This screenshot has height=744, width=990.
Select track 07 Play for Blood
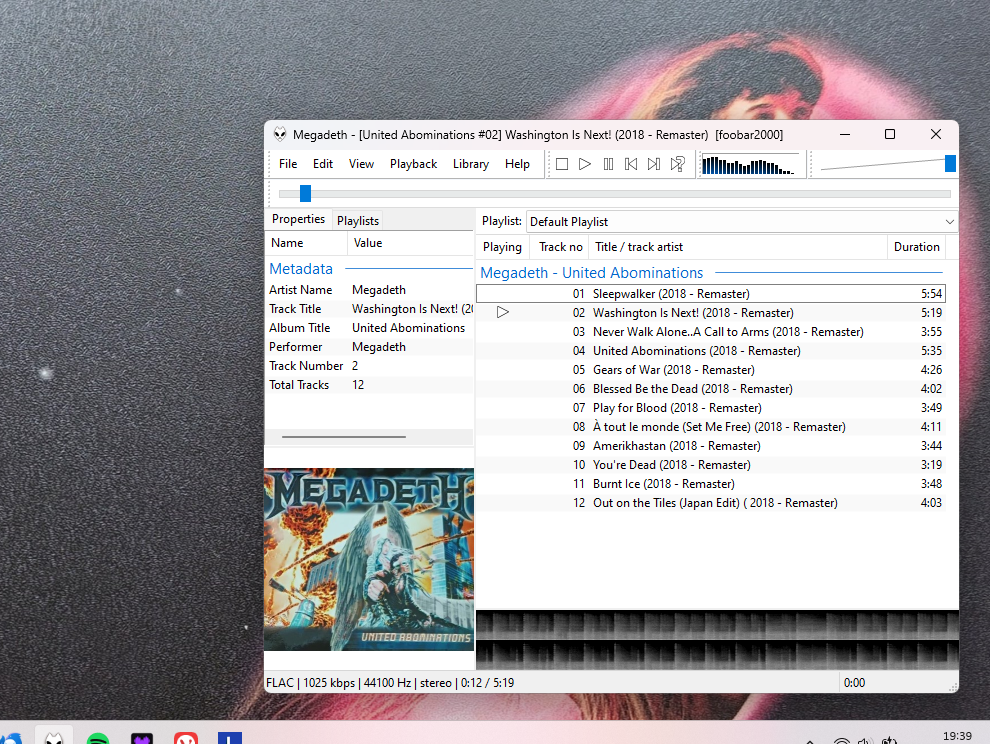(711, 407)
